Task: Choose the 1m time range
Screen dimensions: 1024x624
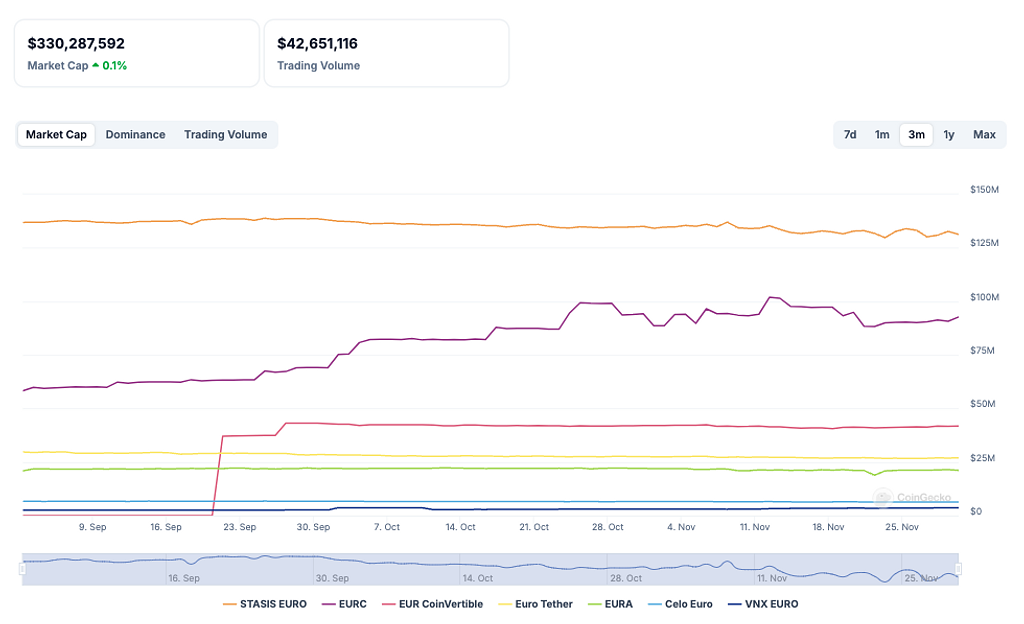Action: (x=882, y=135)
